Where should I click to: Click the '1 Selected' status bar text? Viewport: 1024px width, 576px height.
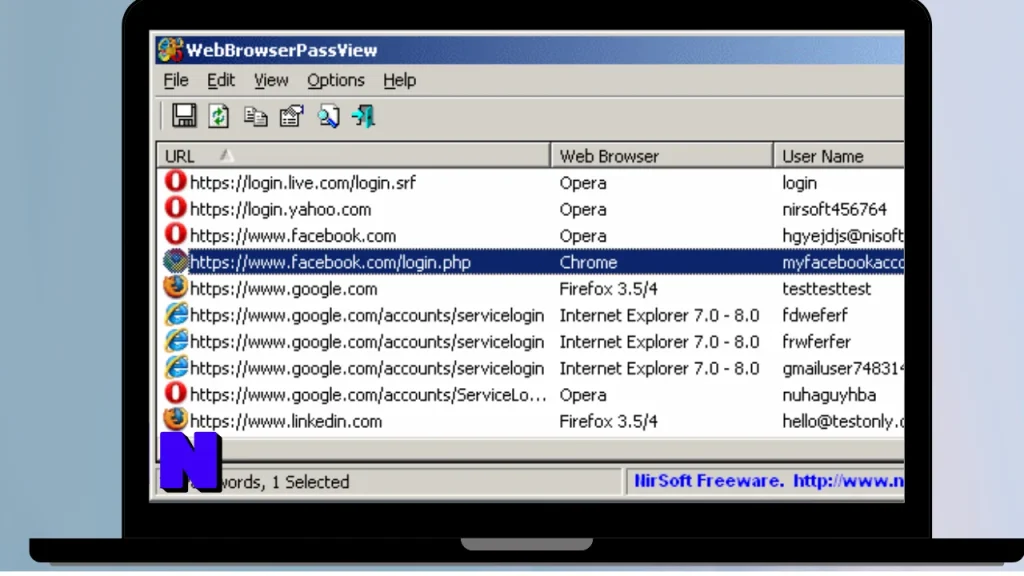tap(310, 482)
